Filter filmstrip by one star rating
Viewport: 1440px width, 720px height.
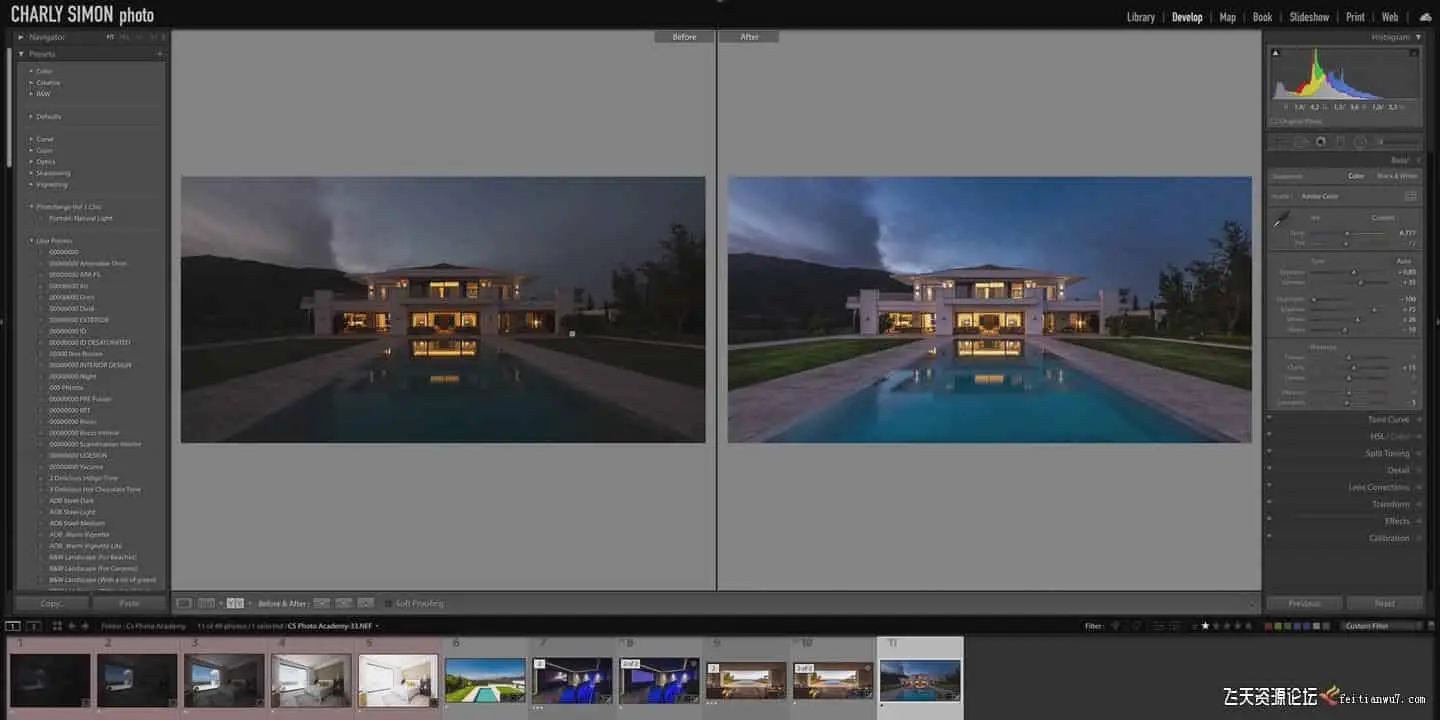click(x=1205, y=626)
